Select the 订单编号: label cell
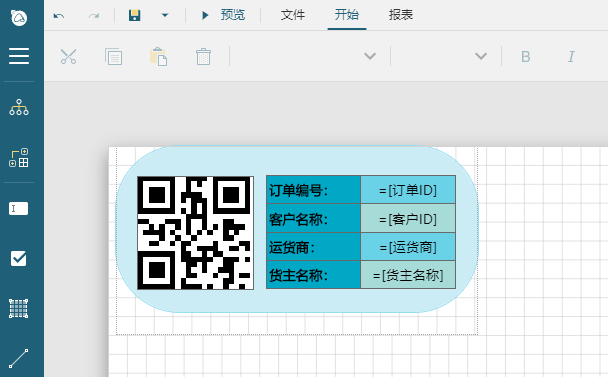The width and height of the screenshot is (608, 377). click(x=313, y=190)
